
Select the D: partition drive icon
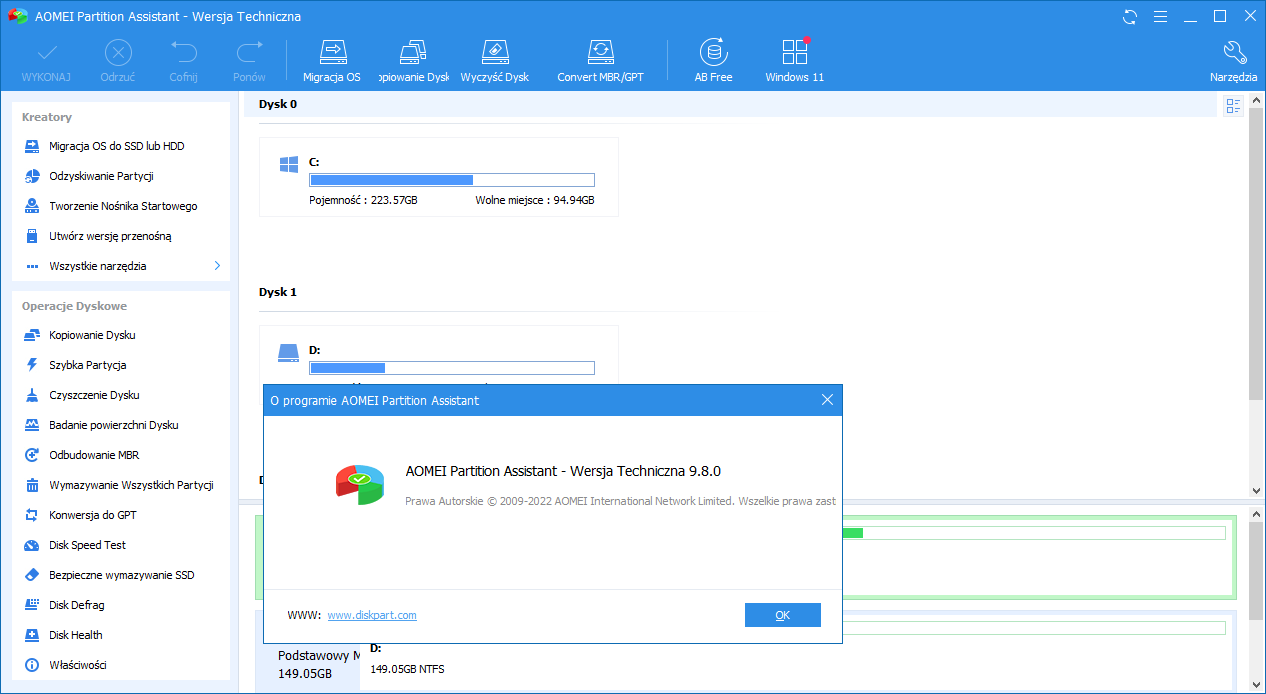pyautogui.click(x=289, y=353)
